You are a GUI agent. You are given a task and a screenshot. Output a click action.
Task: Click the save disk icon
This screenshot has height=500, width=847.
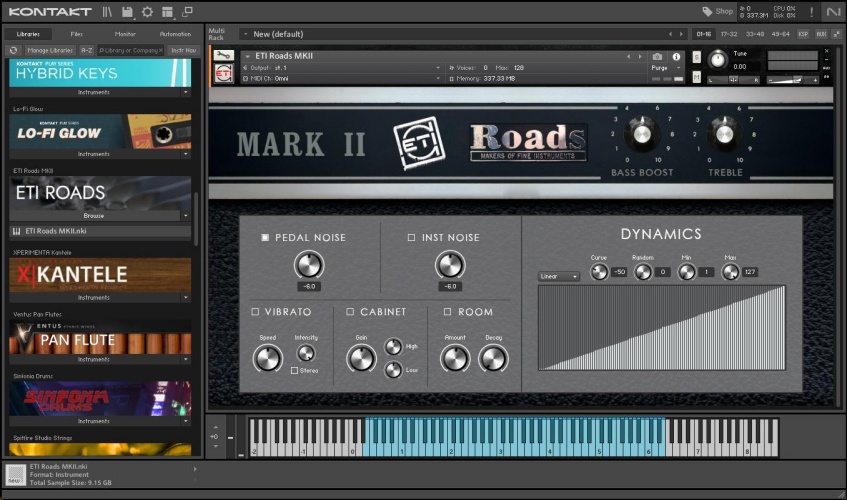(128, 12)
